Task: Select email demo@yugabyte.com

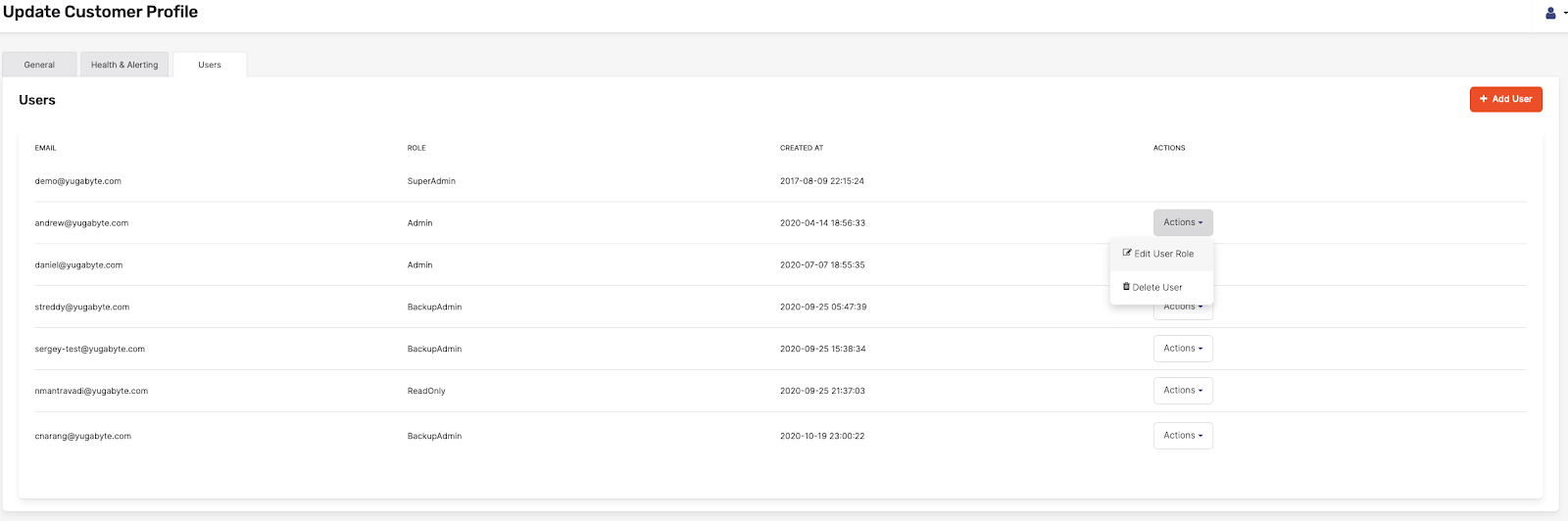Action: 78,181
